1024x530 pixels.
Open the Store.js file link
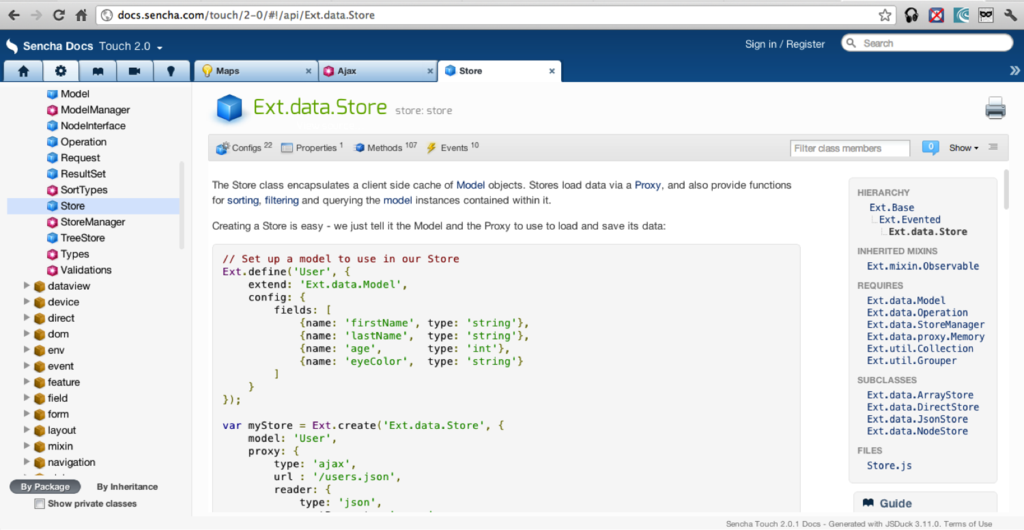[x=889, y=465]
